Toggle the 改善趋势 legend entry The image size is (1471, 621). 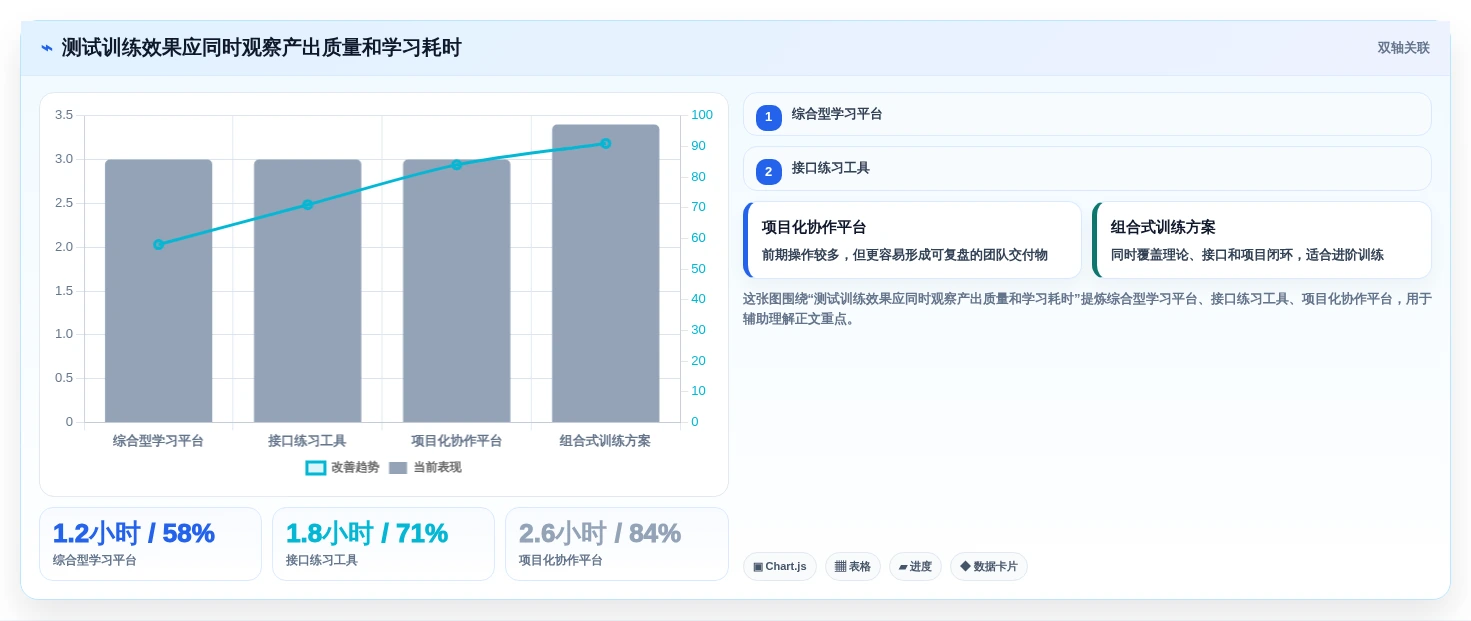pyautogui.click(x=342, y=467)
